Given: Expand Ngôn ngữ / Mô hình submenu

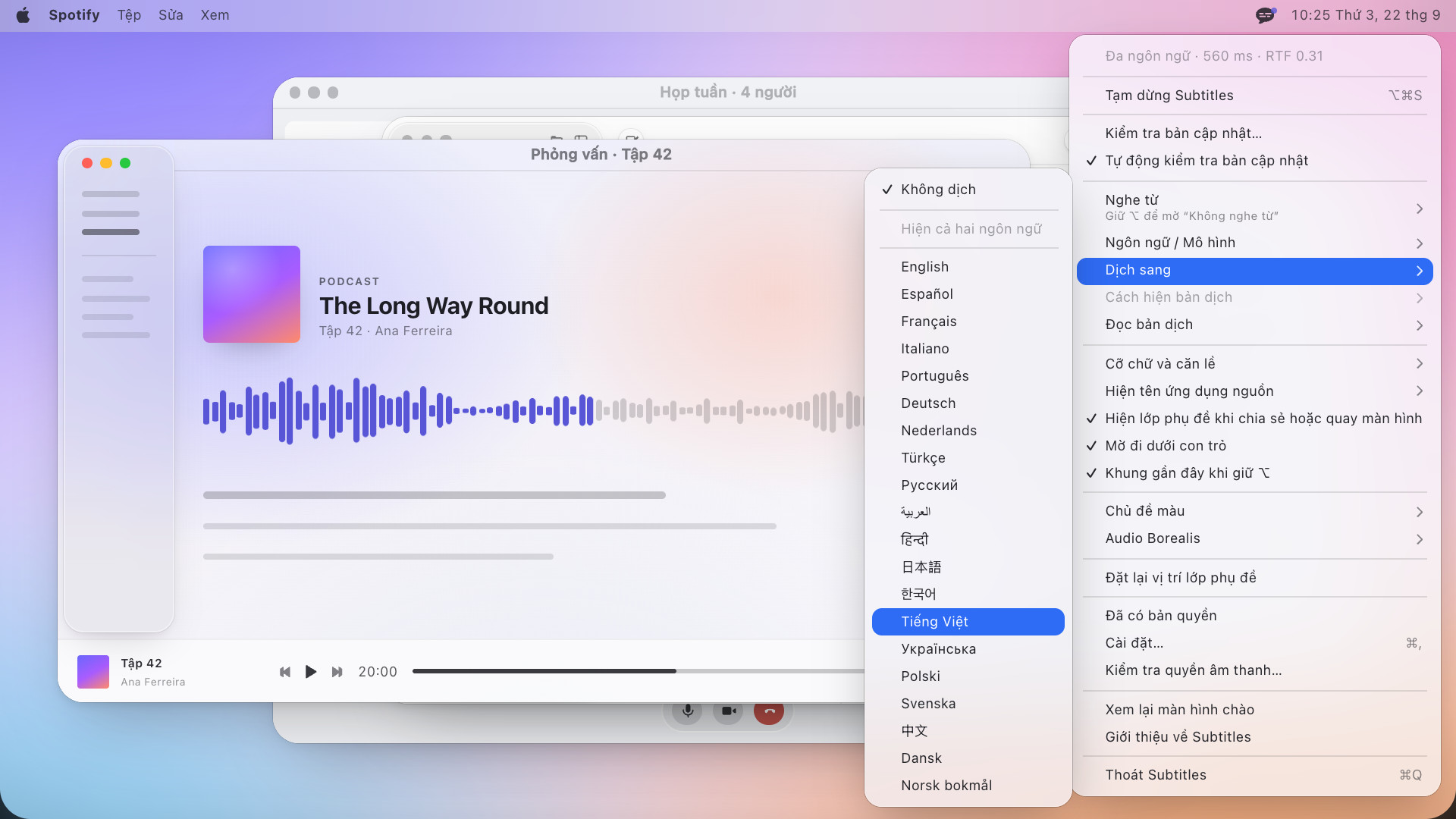Looking at the screenshot, I should (1255, 243).
